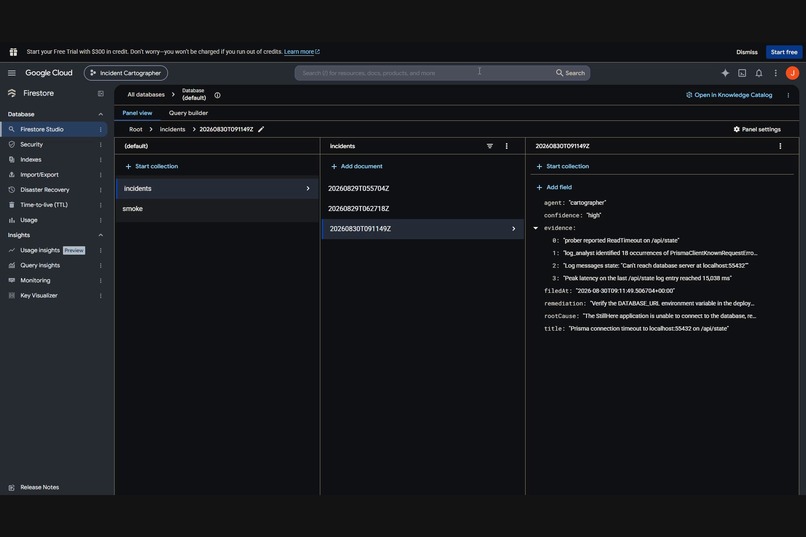This screenshot has height=537, width=806.
Task: Click the title field value Prisma connection timeout
Action: [648, 329]
